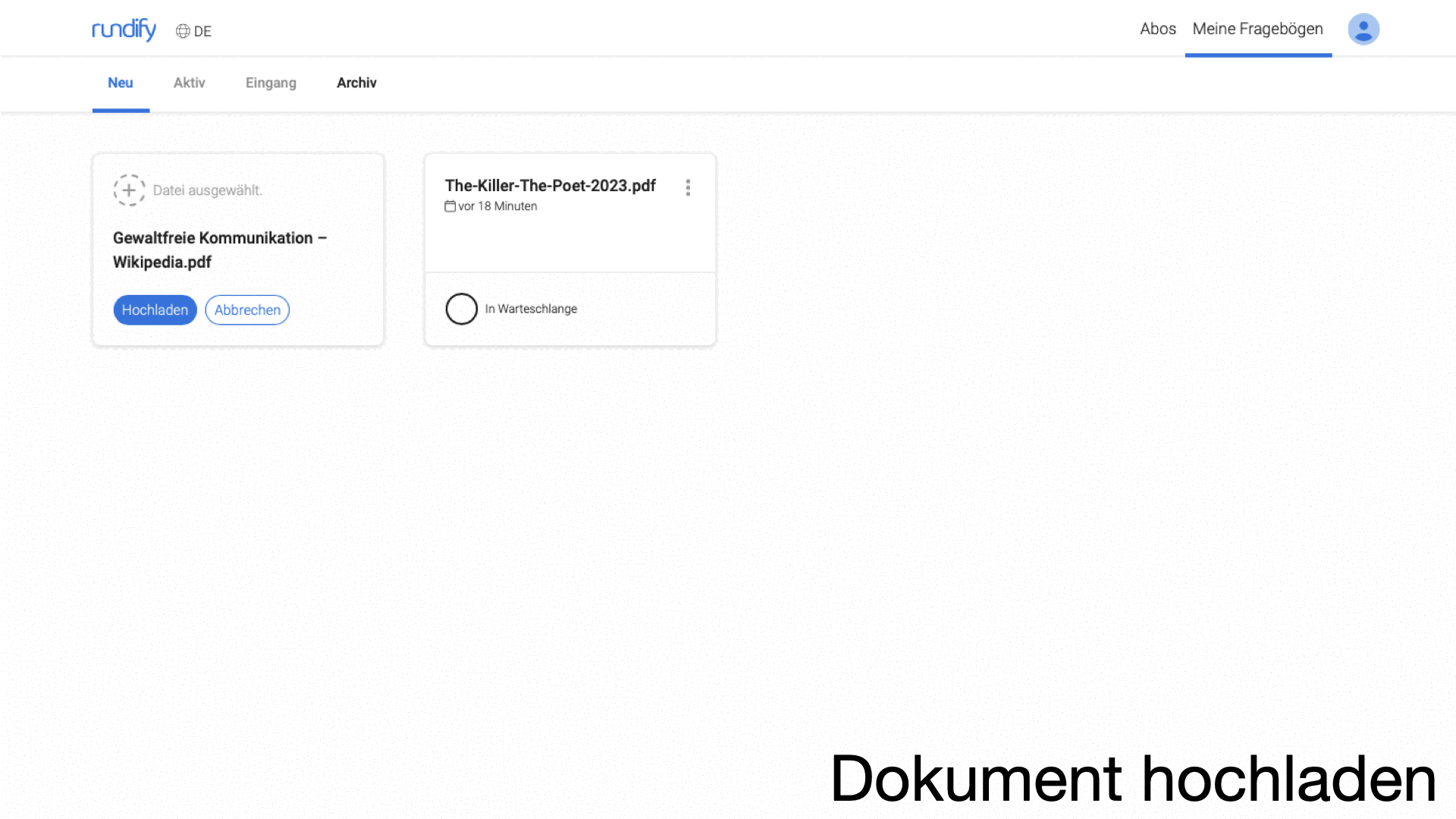The width and height of the screenshot is (1456, 819).
Task: Click the Datei ausgewählt label
Action: point(208,190)
